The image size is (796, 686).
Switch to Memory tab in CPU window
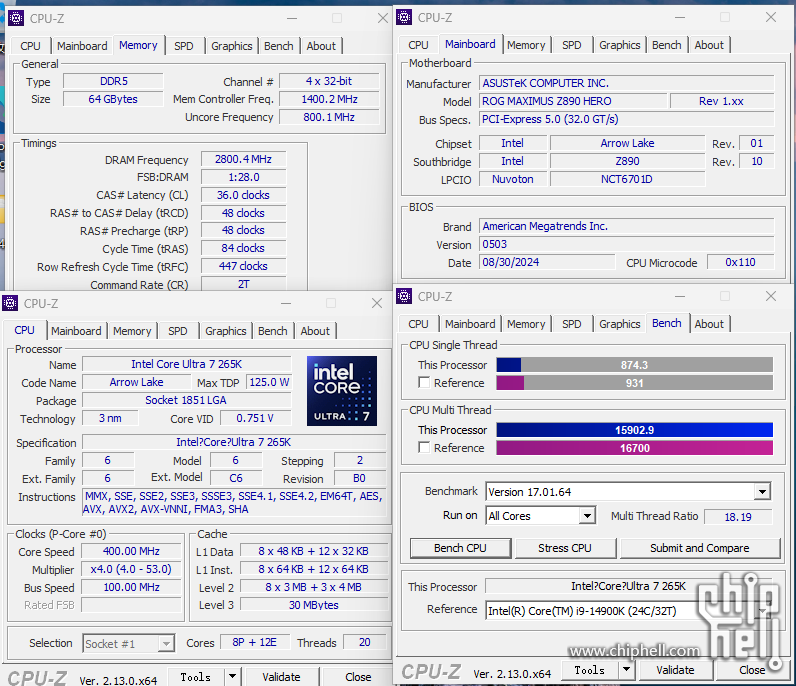coord(132,331)
